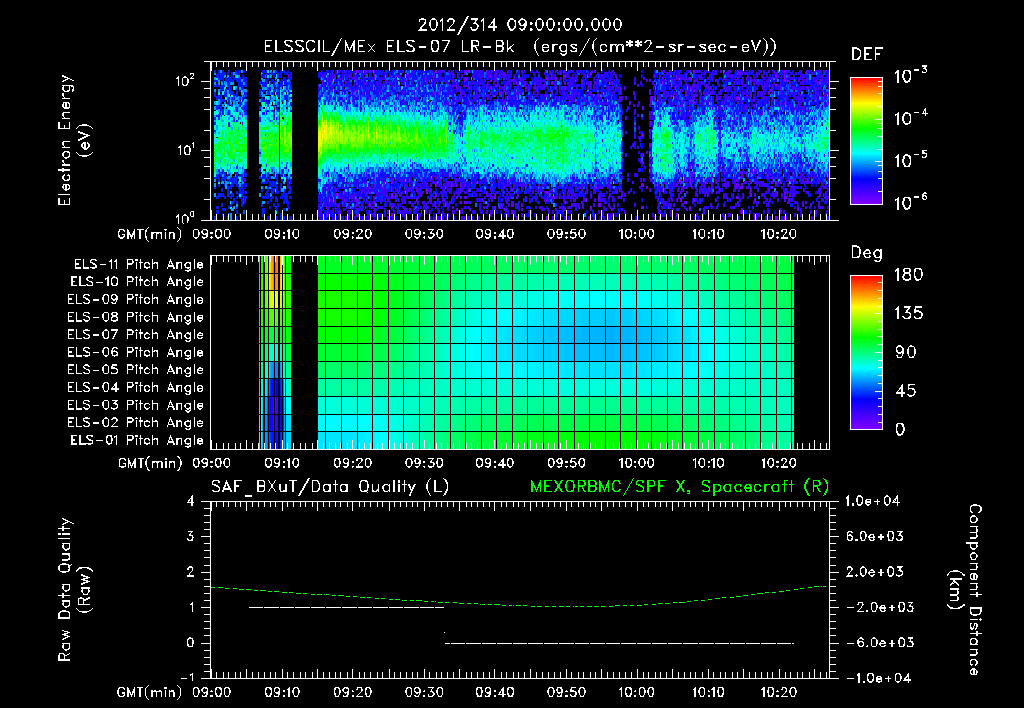
Task: Select the ELS-02 Pitch Angle row label
Action: click(x=136, y=423)
